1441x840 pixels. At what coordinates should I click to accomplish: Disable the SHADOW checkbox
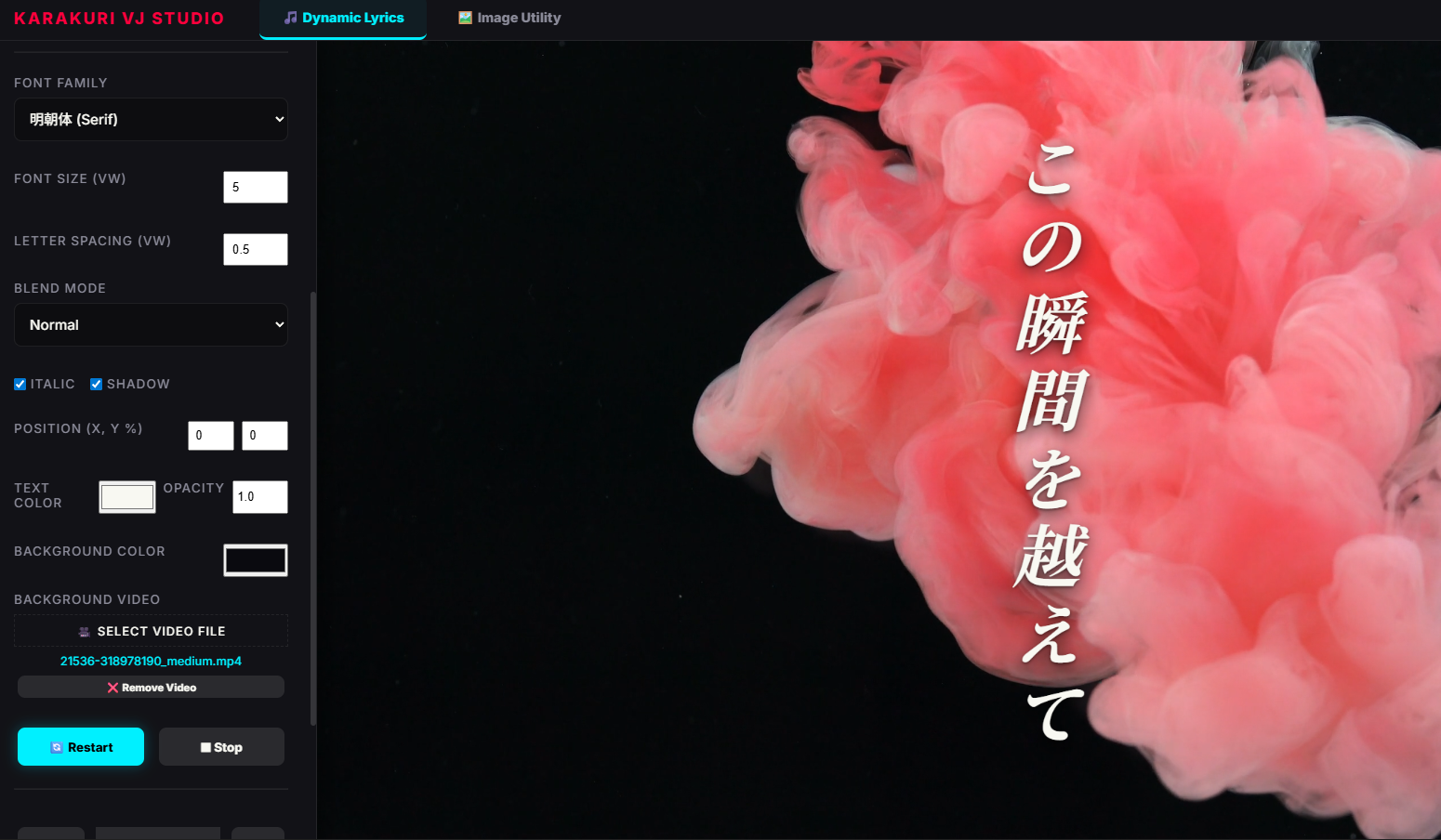pyautogui.click(x=95, y=384)
